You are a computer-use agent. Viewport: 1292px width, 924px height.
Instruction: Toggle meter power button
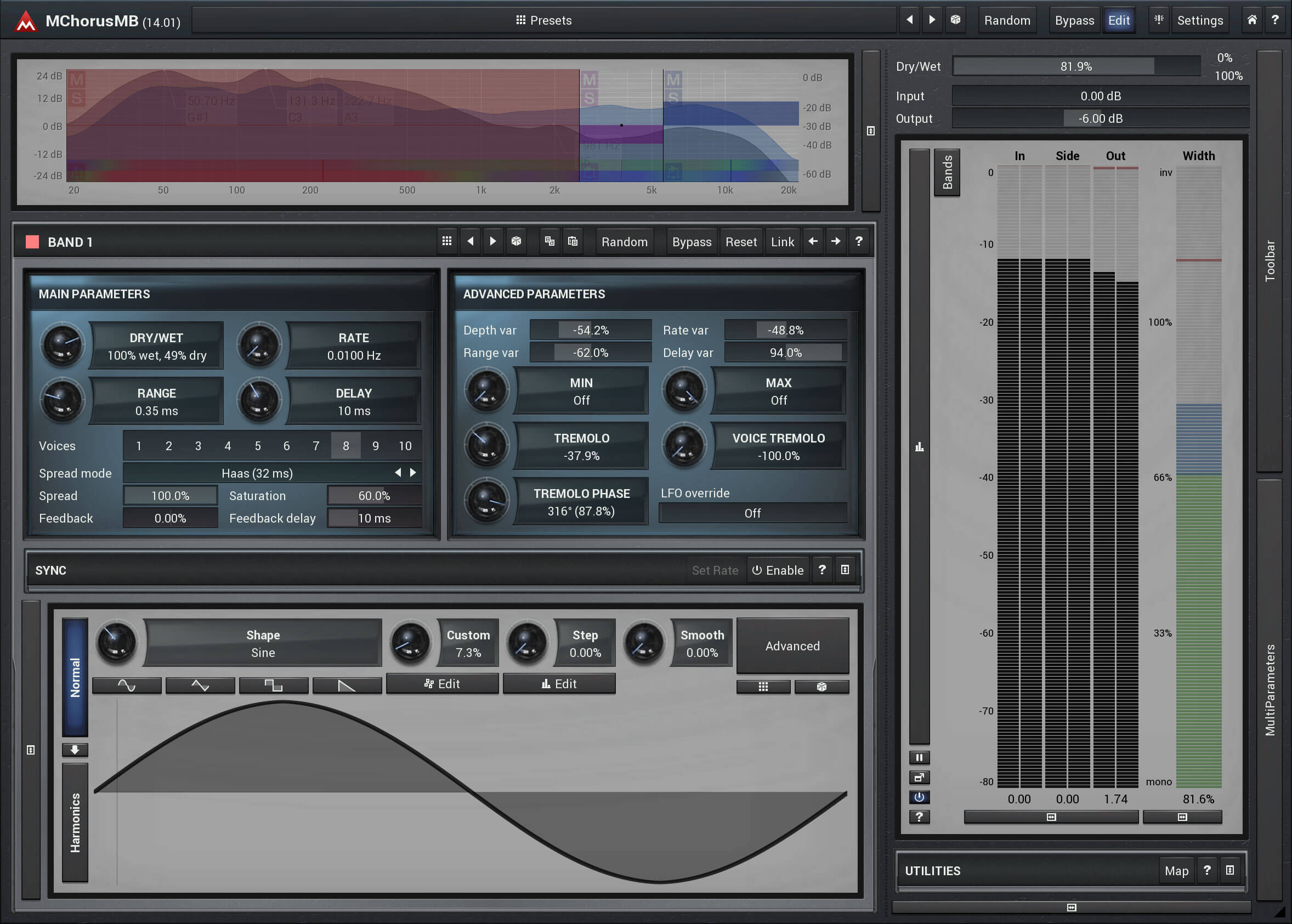tap(919, 797)
